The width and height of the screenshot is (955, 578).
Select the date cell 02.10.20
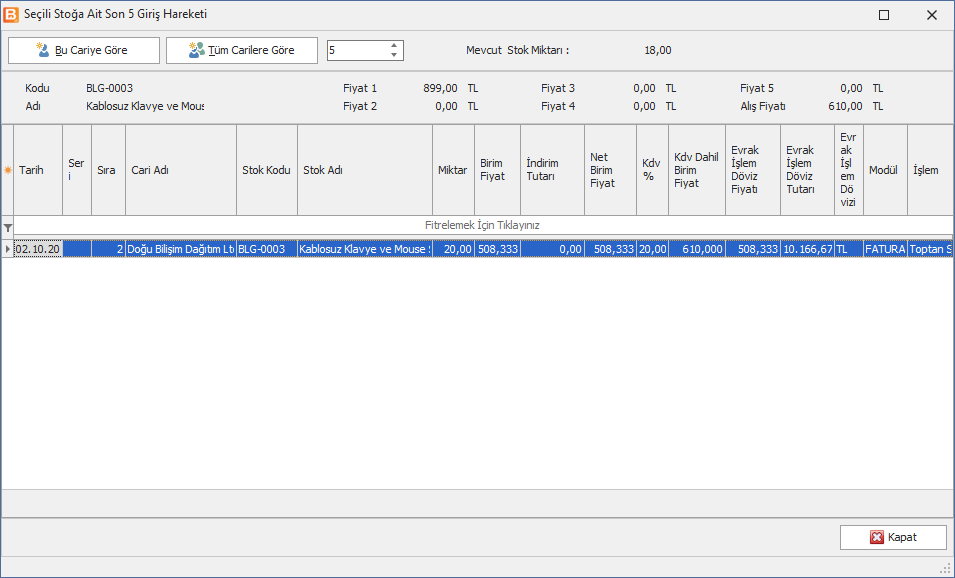pyautogui.click(x=38, y=248)
